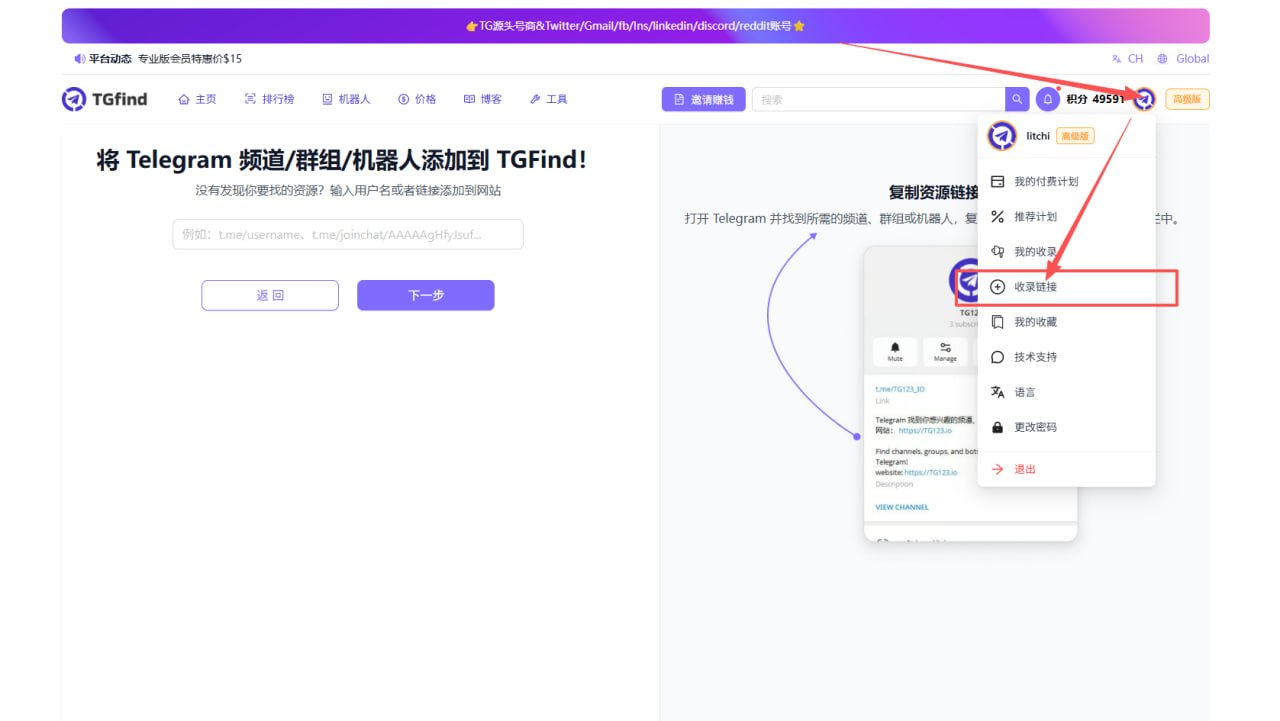Focus the t.me/username link input field

(x=348, y=234)
